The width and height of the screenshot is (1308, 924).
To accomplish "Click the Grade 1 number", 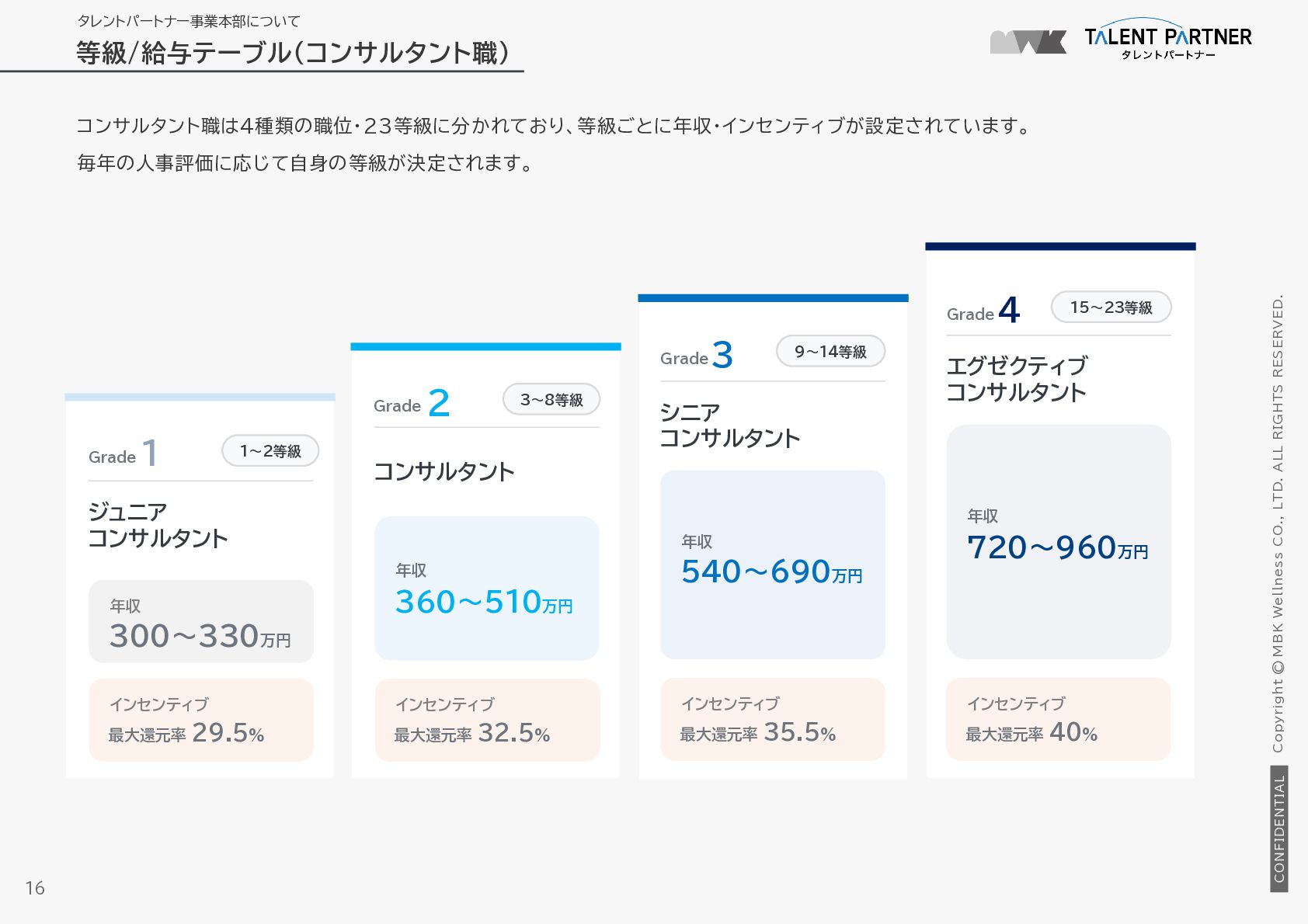I will tap(150, 453).
